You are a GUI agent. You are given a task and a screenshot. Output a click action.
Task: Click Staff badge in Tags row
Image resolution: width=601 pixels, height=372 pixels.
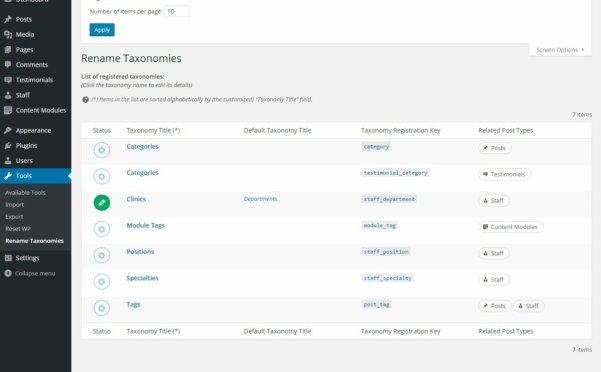(529, 306)
